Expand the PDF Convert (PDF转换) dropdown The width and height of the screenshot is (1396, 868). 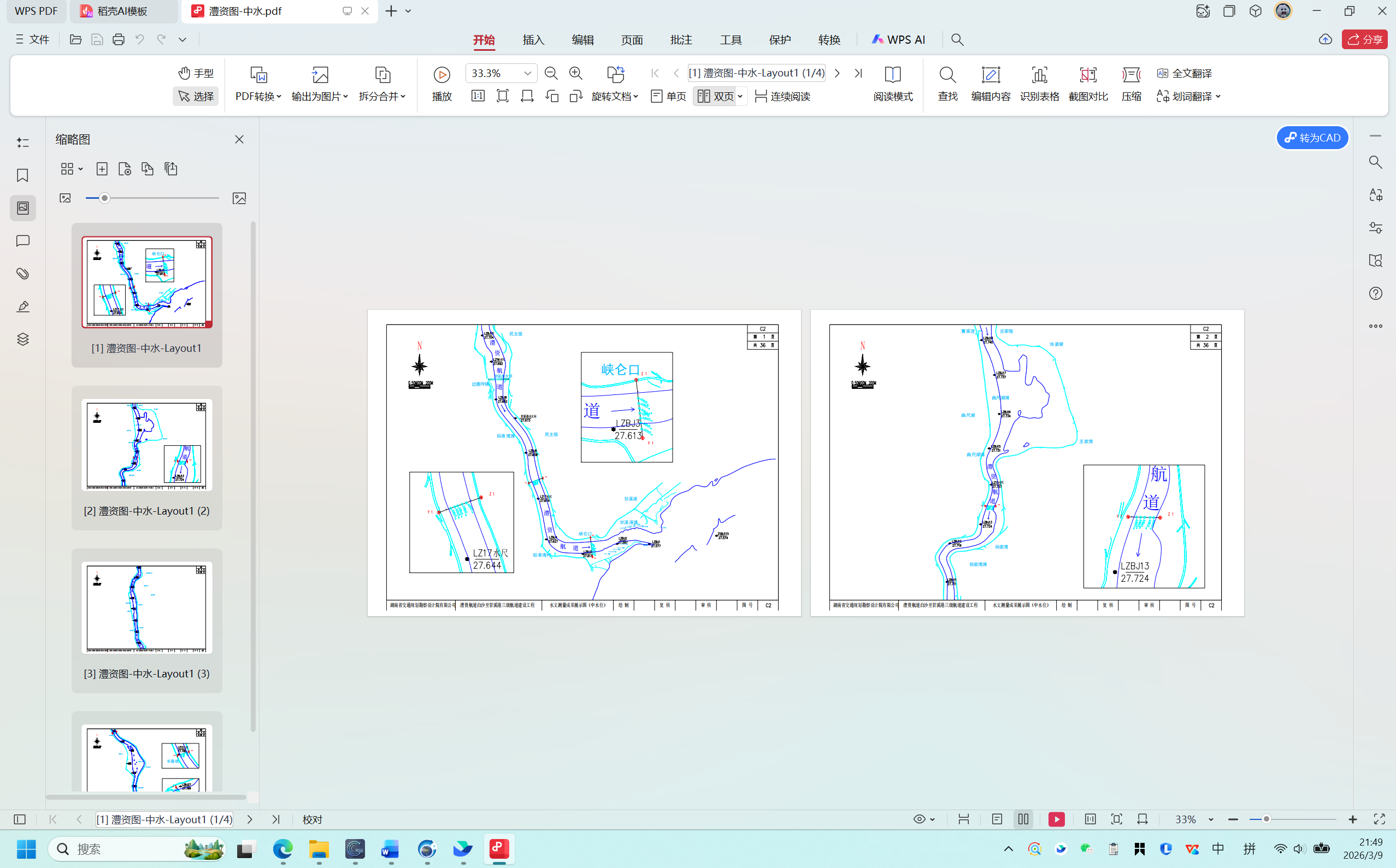258,97
